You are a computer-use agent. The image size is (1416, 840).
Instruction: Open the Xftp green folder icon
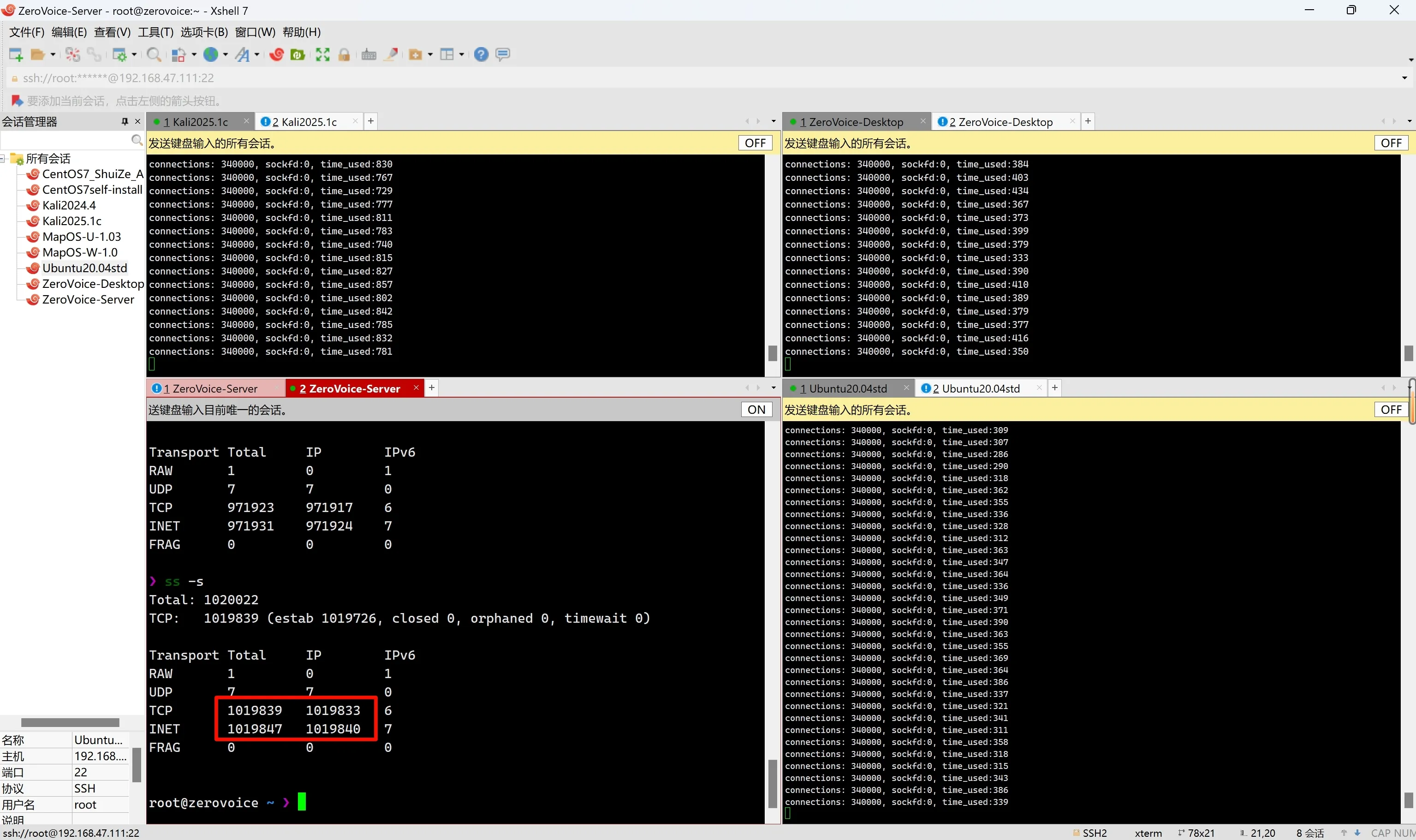point(297,54)
